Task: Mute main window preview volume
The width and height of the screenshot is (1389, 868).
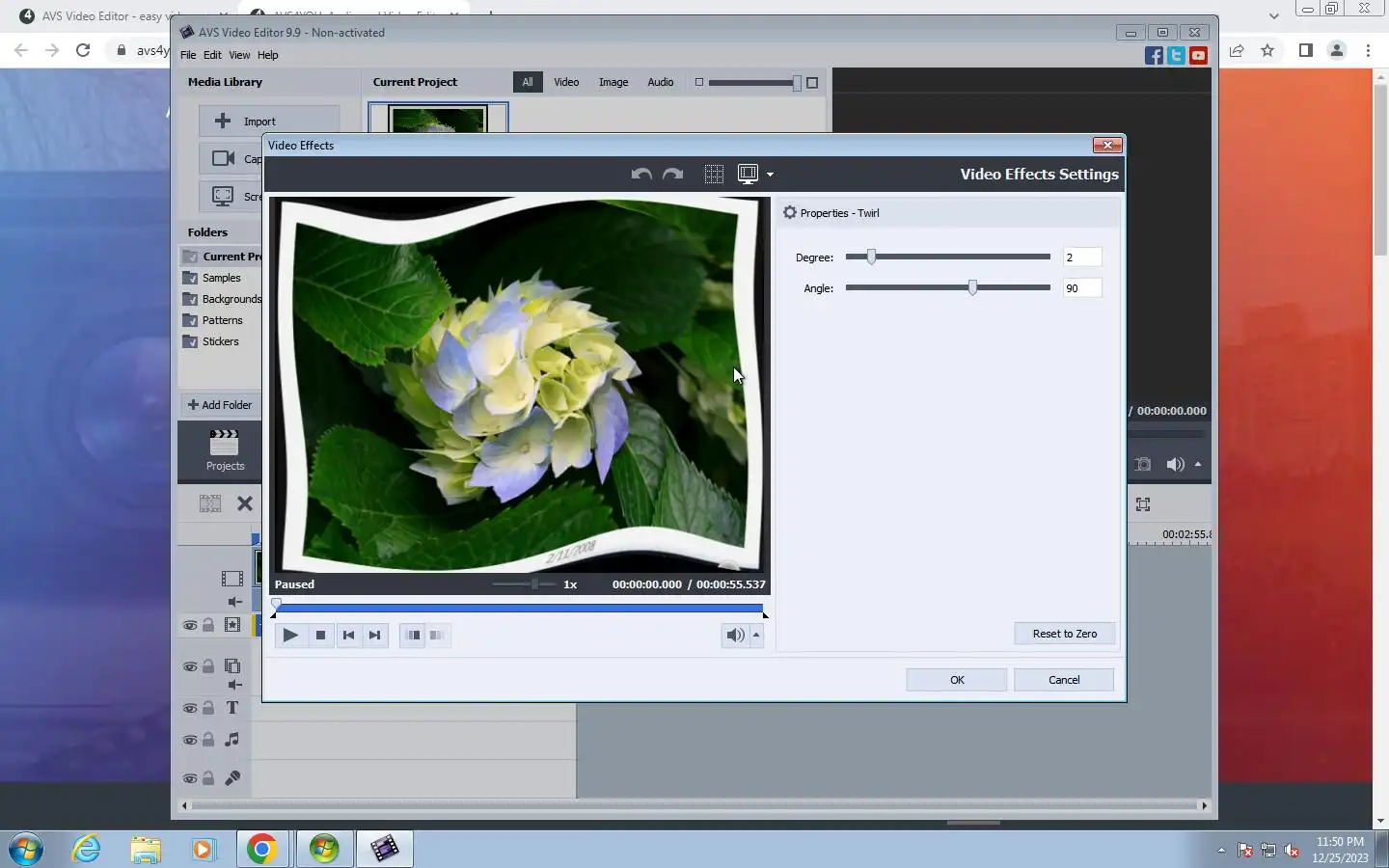Action: point(1175,465)
